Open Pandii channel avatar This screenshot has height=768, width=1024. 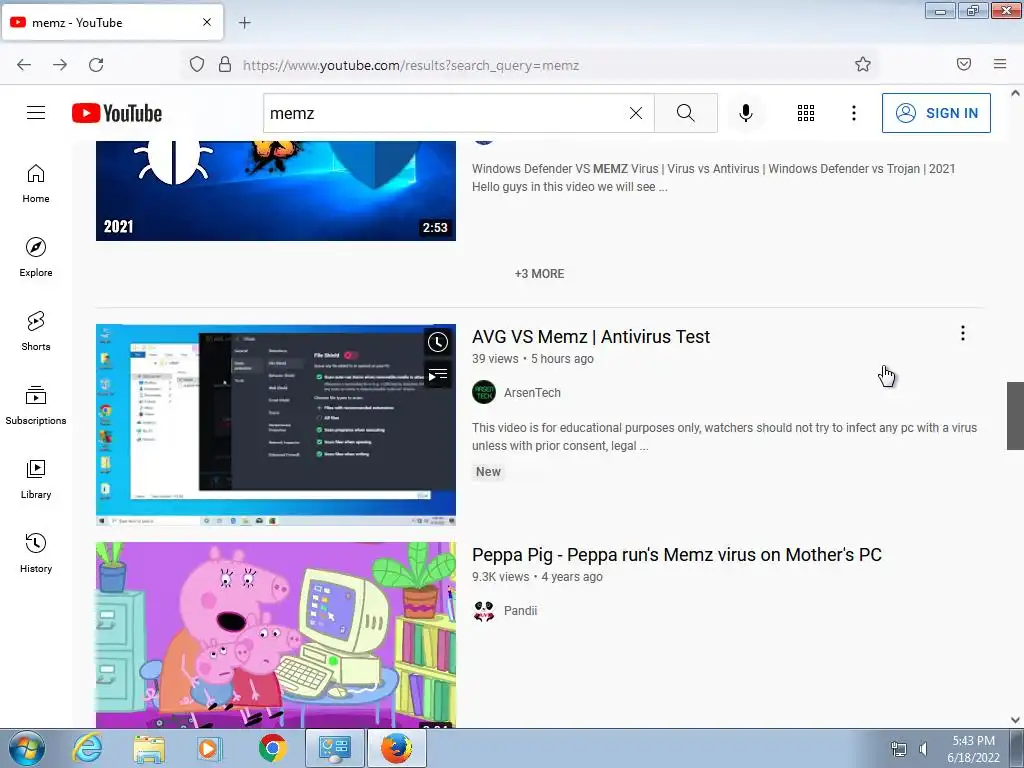pos(484,611)
